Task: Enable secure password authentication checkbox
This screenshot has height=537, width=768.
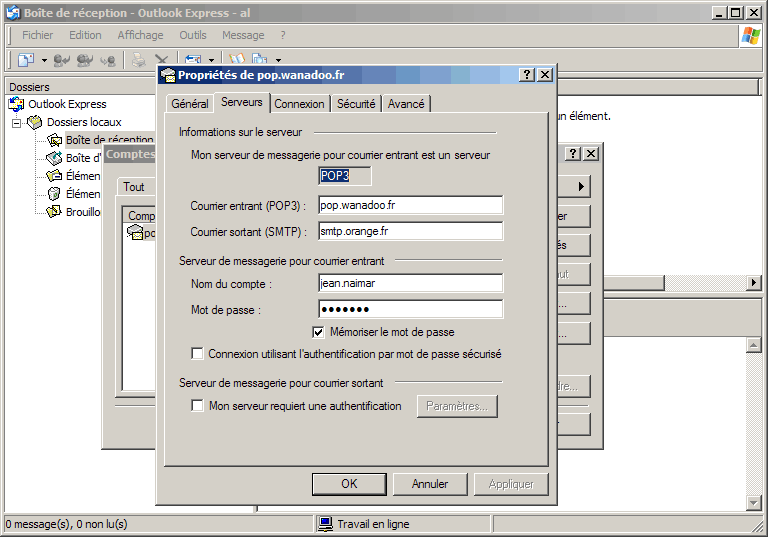Action: [197, 354]
